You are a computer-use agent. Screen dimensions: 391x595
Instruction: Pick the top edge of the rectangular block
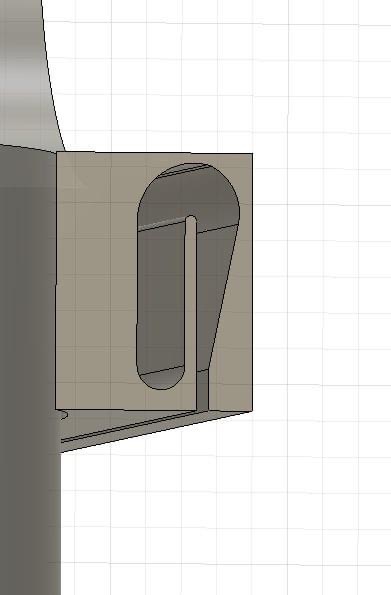pyautogui.click(x=154, y=153)
